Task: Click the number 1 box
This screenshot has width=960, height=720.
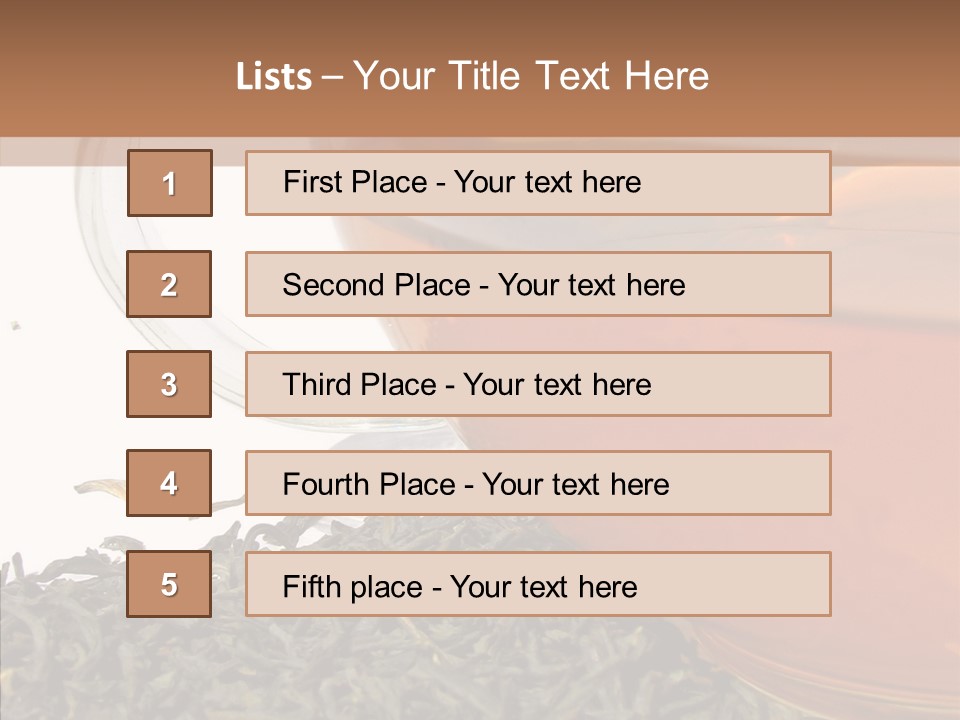Action: [169, 183]
